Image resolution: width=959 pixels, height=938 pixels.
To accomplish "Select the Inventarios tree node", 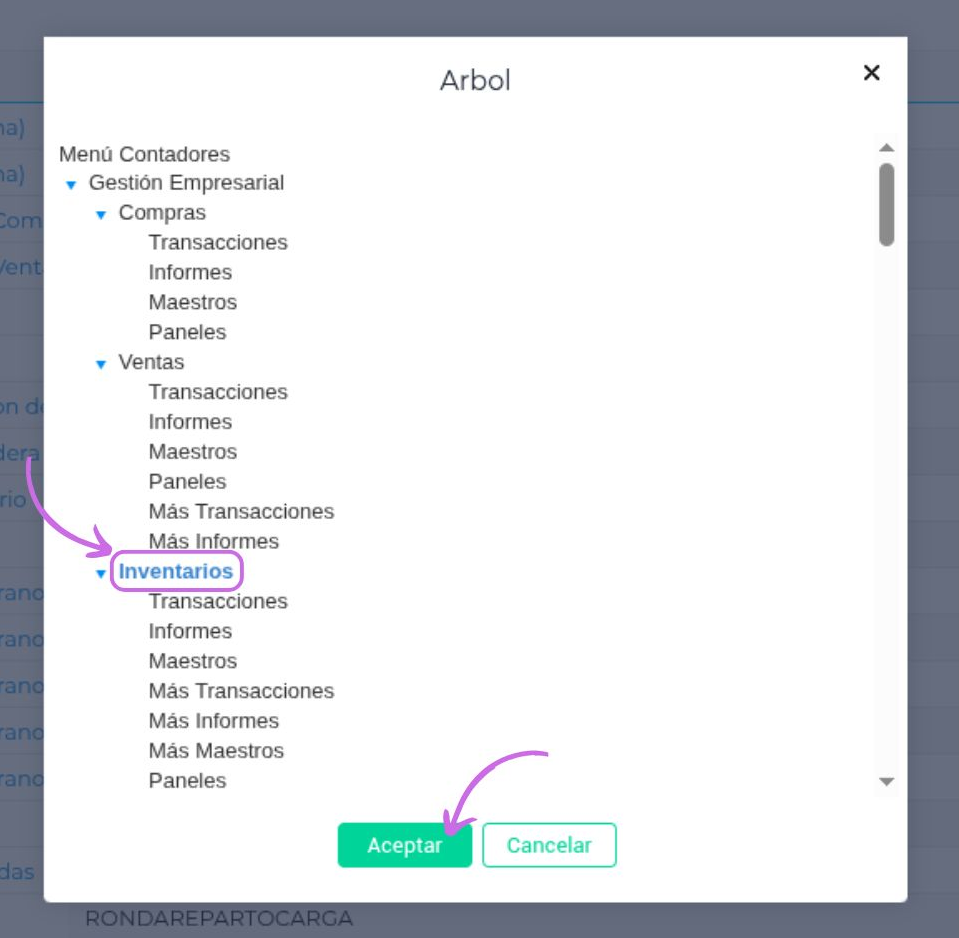I will tap(176, 571).
